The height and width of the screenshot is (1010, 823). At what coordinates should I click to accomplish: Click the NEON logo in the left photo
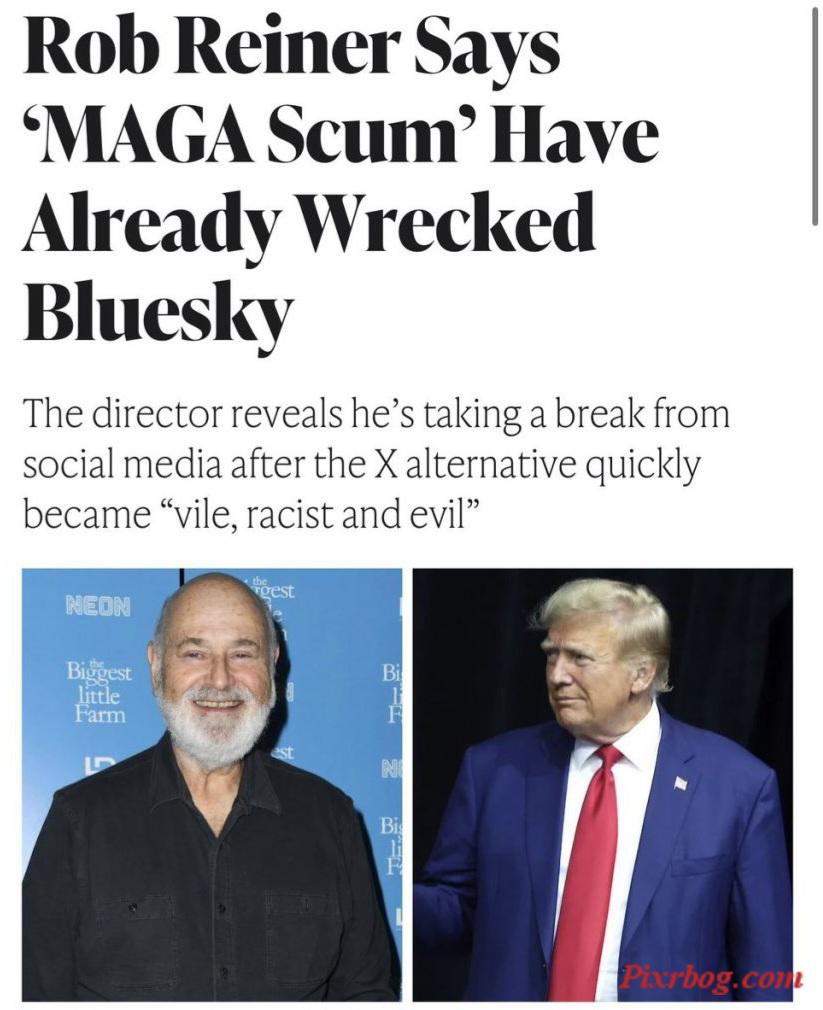(x=98, y=605)
